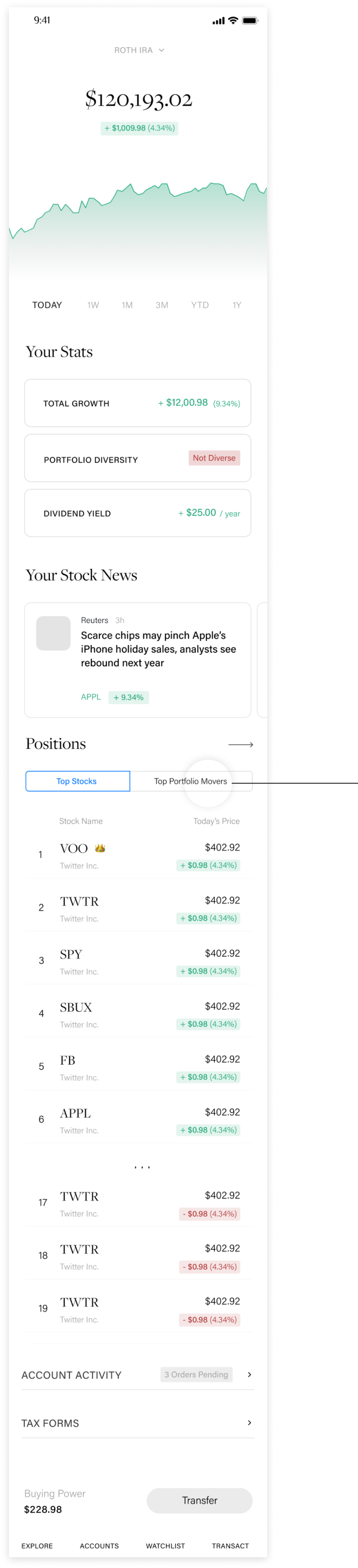Tap the news article thumbnail placeholder
The image size is (358, 1568).
click(54, 633)
